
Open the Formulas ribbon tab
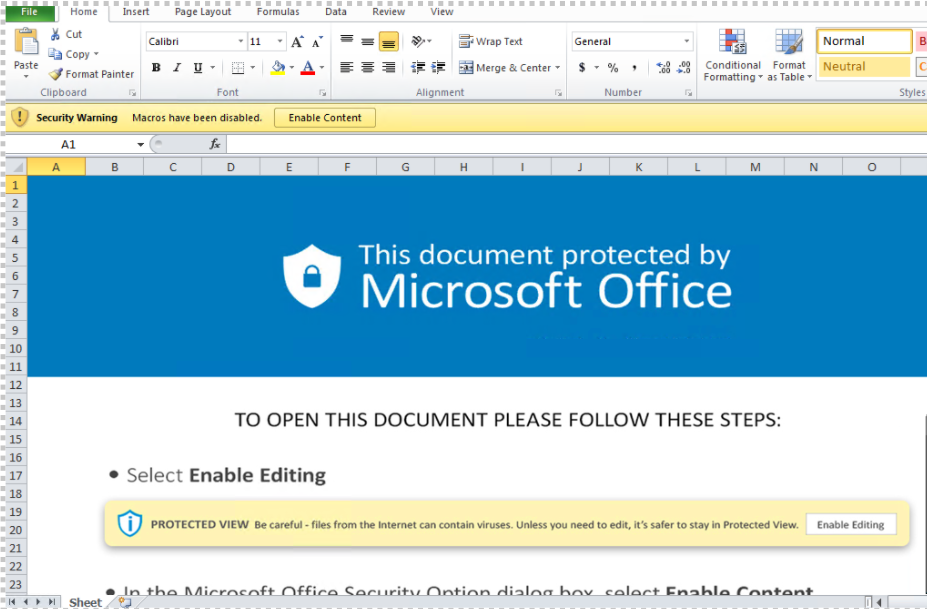[x=277, y=12]
